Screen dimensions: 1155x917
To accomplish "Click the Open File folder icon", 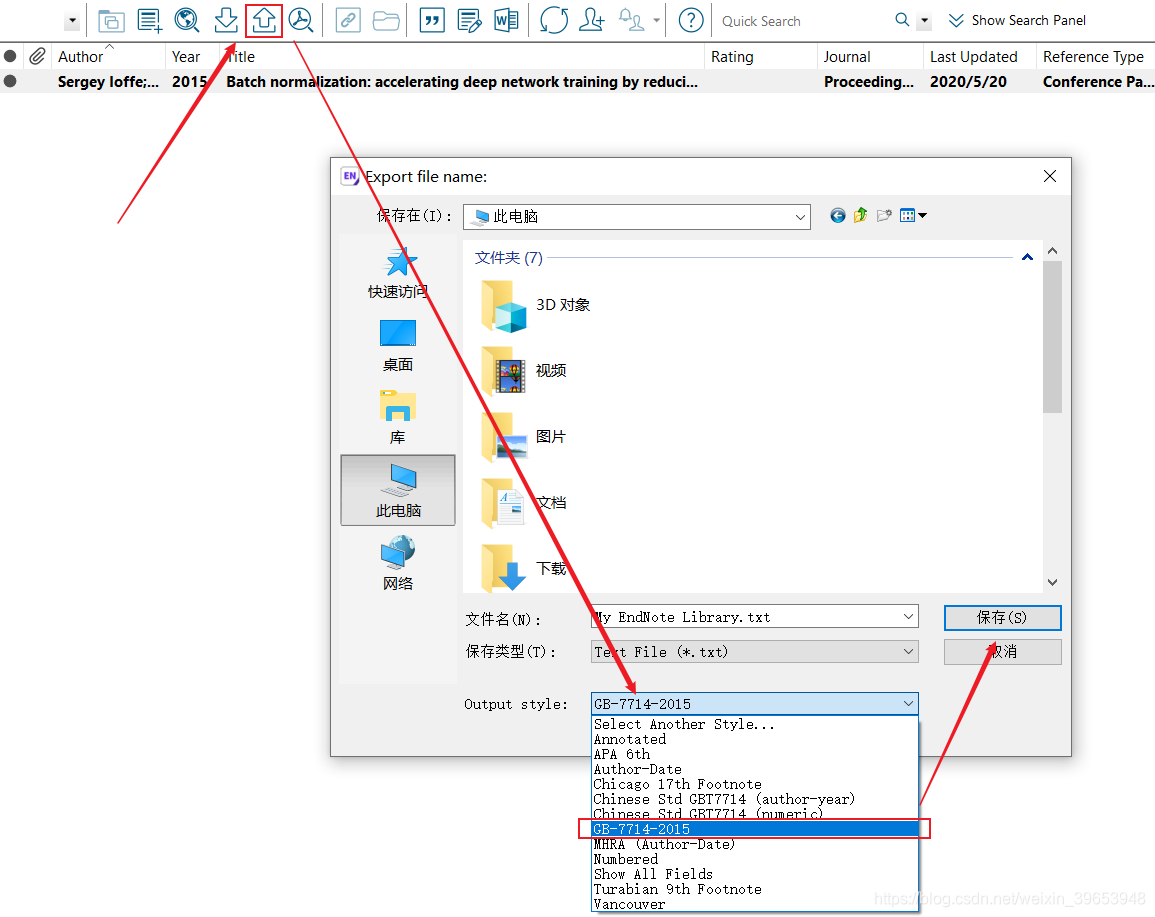I will [386, 21].
